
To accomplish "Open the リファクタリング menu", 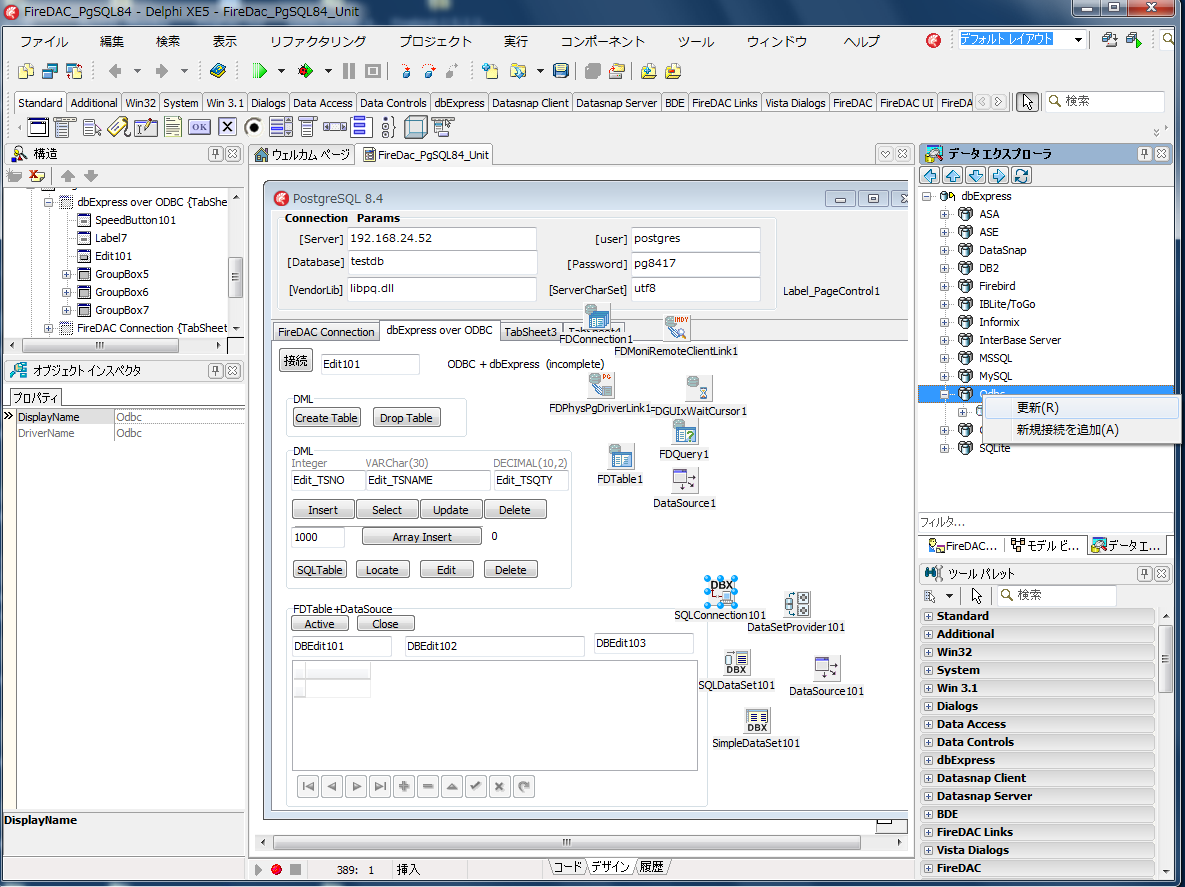I will click(x=318, y=42).
